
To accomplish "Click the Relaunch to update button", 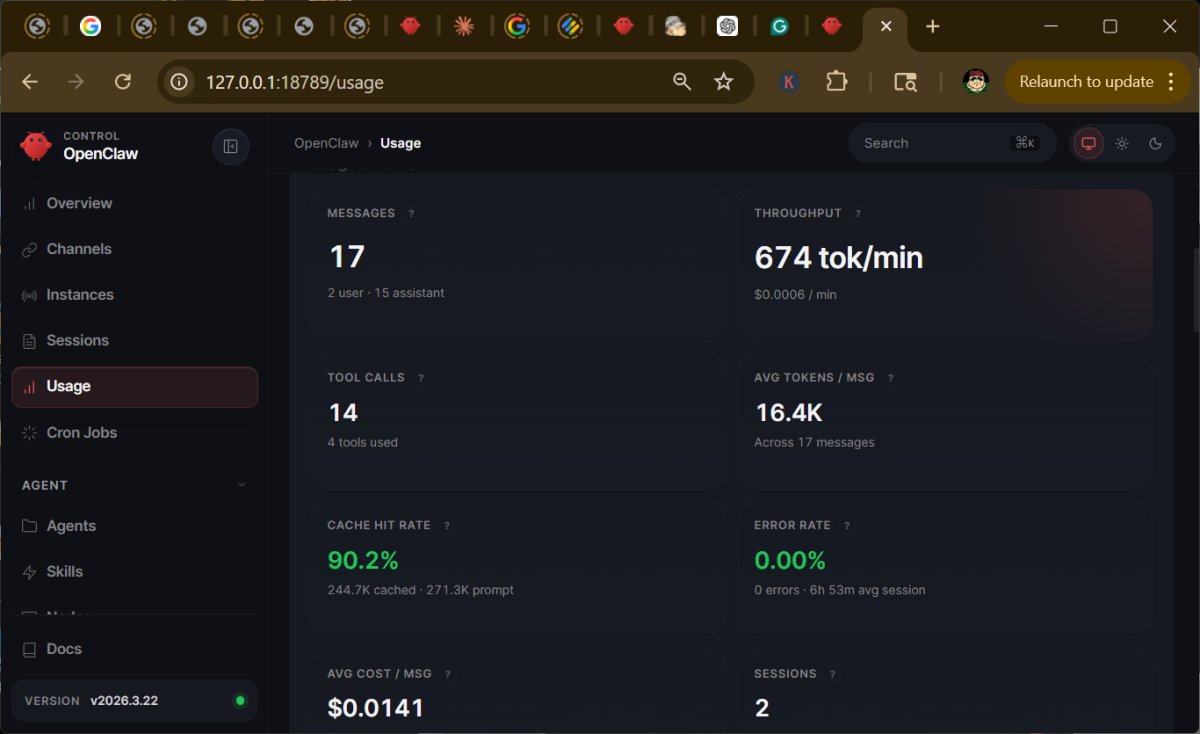I will point(1087,82).
